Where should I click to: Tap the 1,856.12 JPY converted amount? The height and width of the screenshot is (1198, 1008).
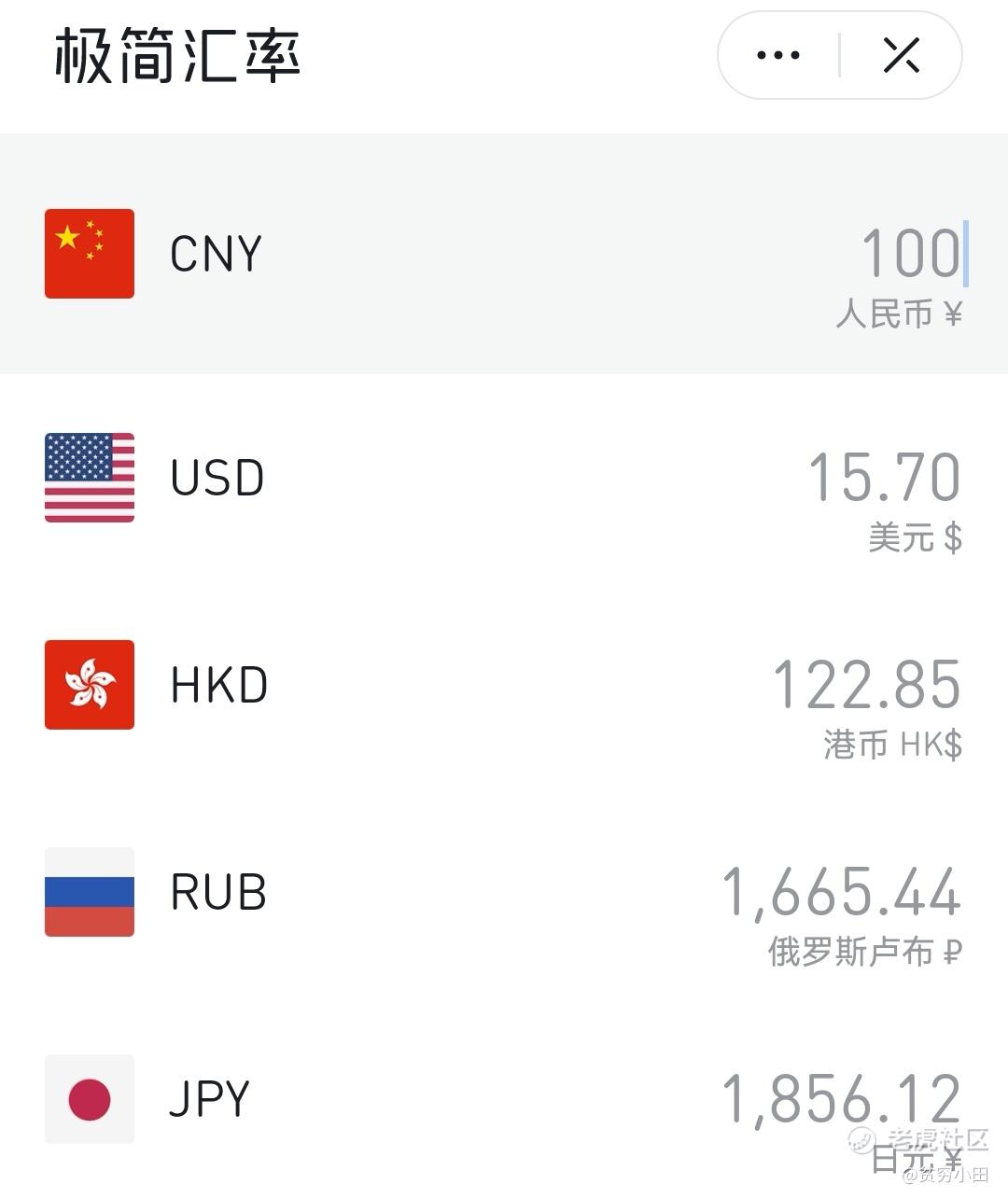click(x=842, y=1098)
